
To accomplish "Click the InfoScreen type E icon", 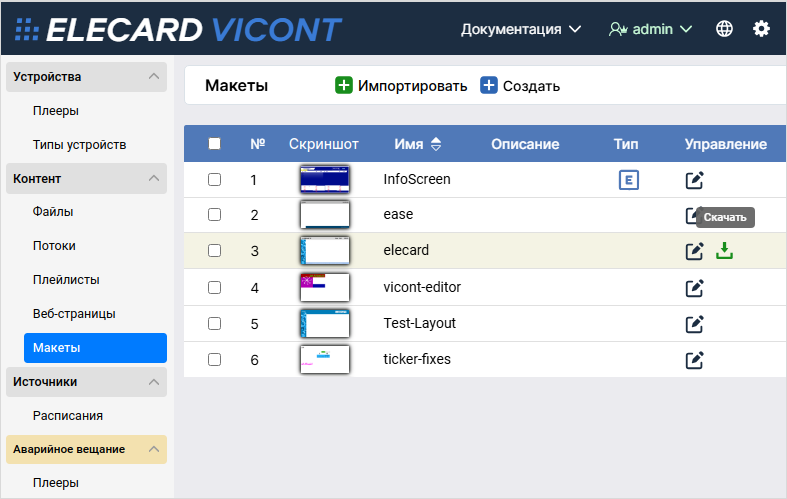I will [628, 180].
